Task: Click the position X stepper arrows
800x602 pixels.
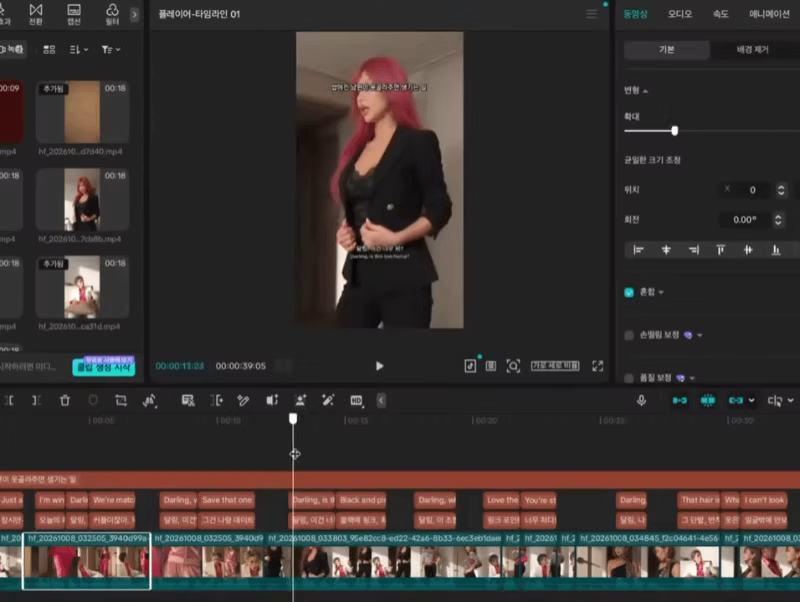Action: click(781, 190)
